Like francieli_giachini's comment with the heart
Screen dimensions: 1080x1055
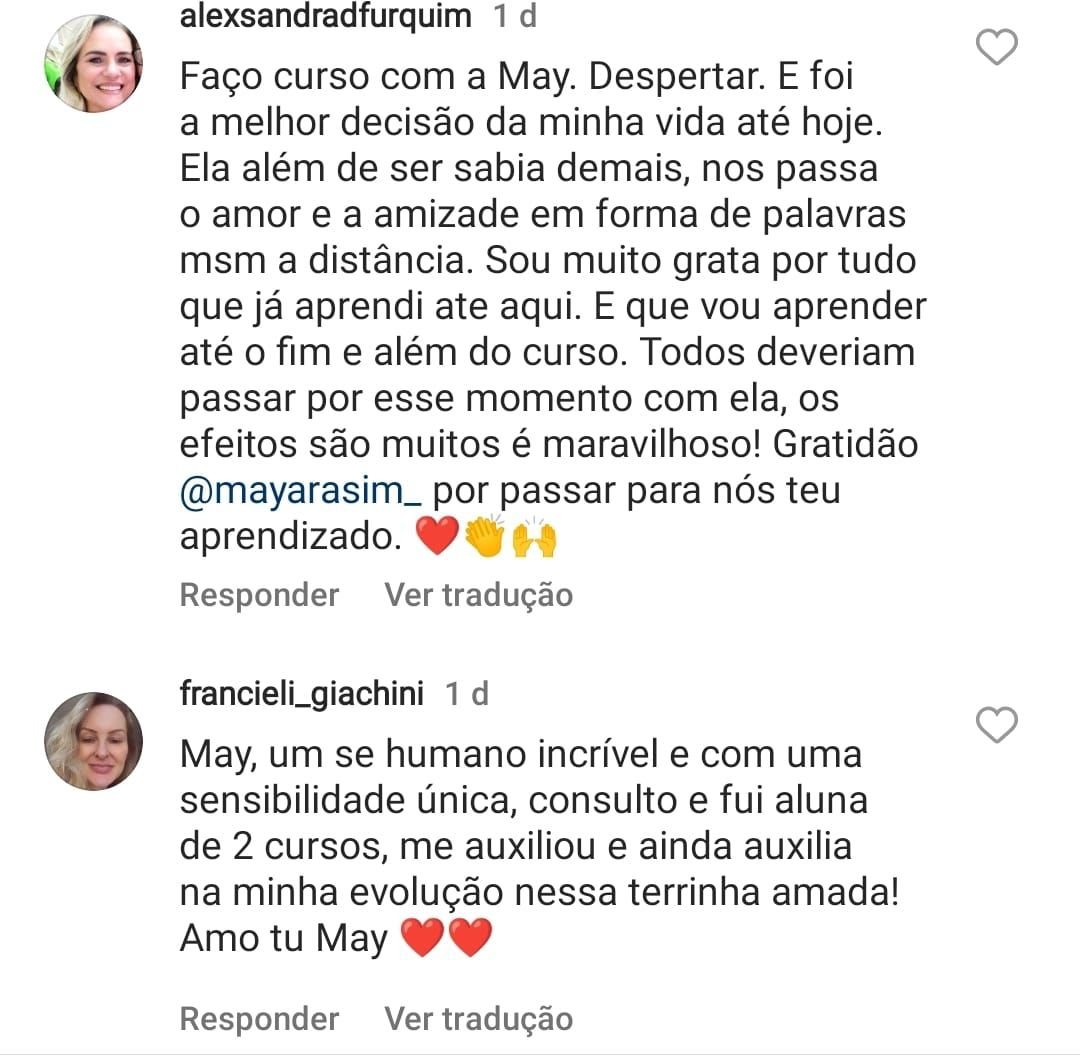pyautogui.click(x=996, y=725)
